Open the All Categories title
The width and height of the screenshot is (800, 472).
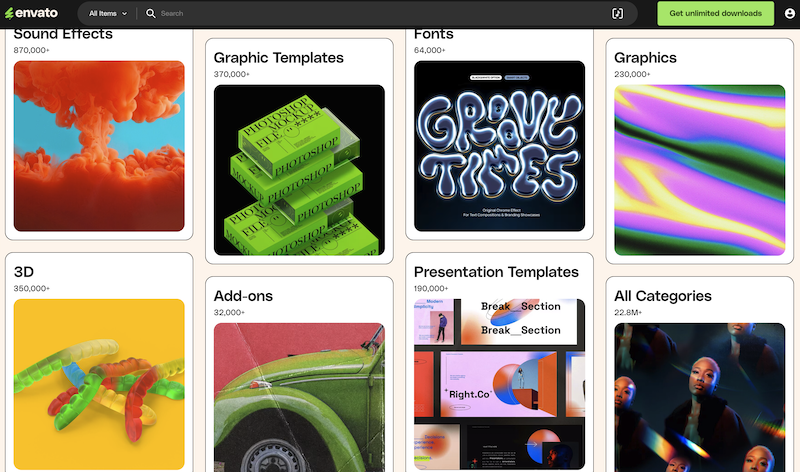[x=662, y=296]
